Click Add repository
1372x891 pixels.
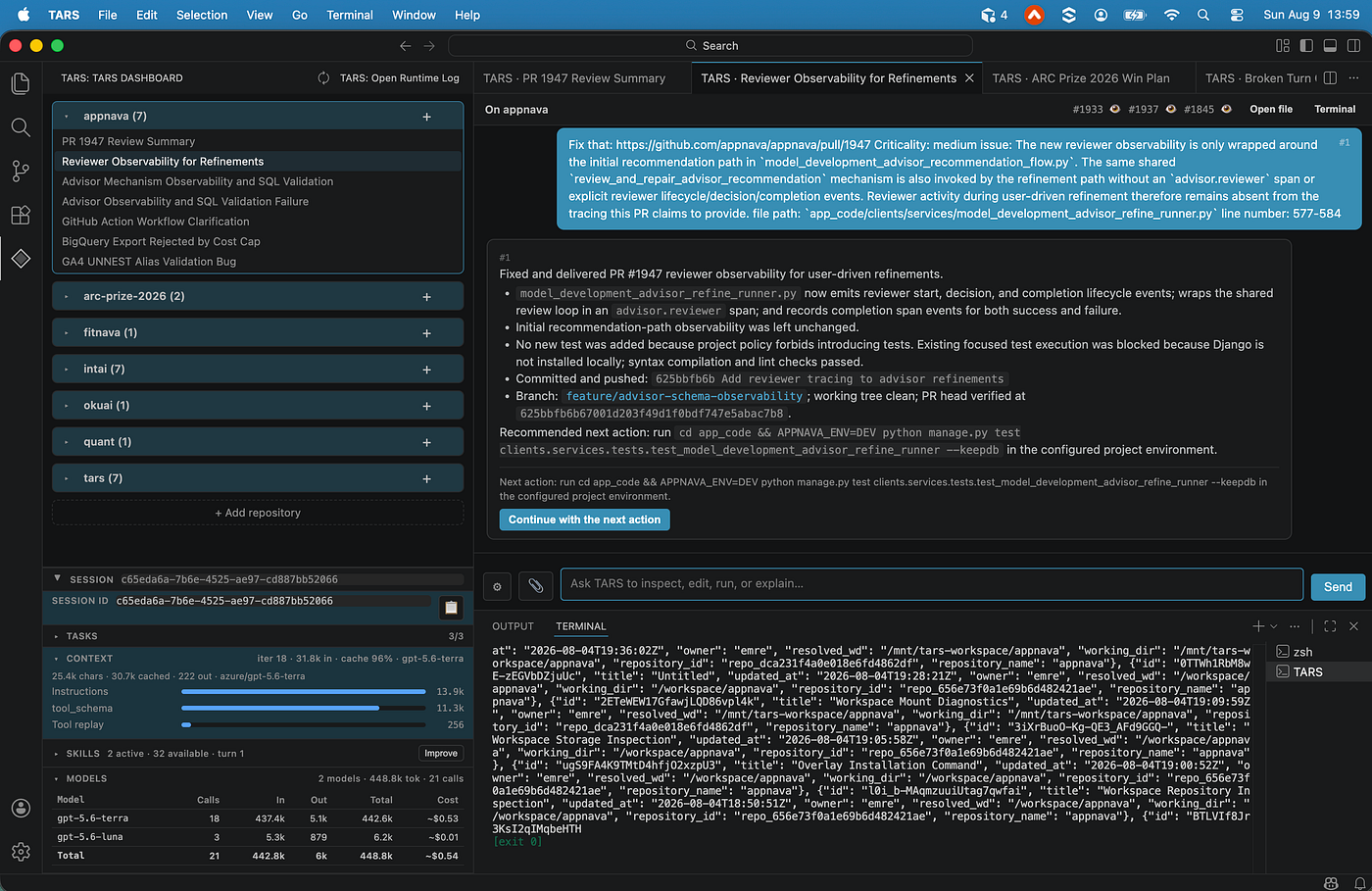coord(258,513)
